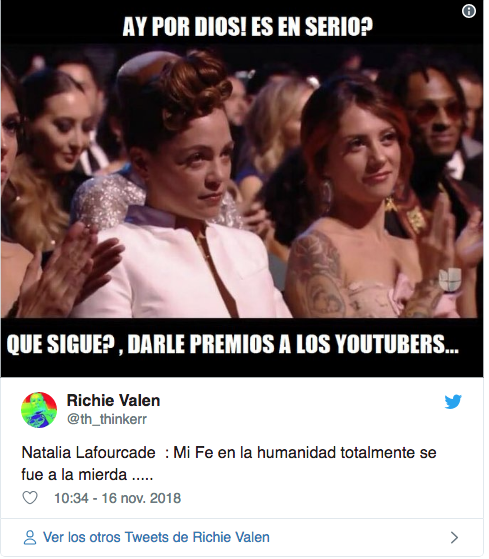Open Richie Valen's rainbow profile avatar

40,414
